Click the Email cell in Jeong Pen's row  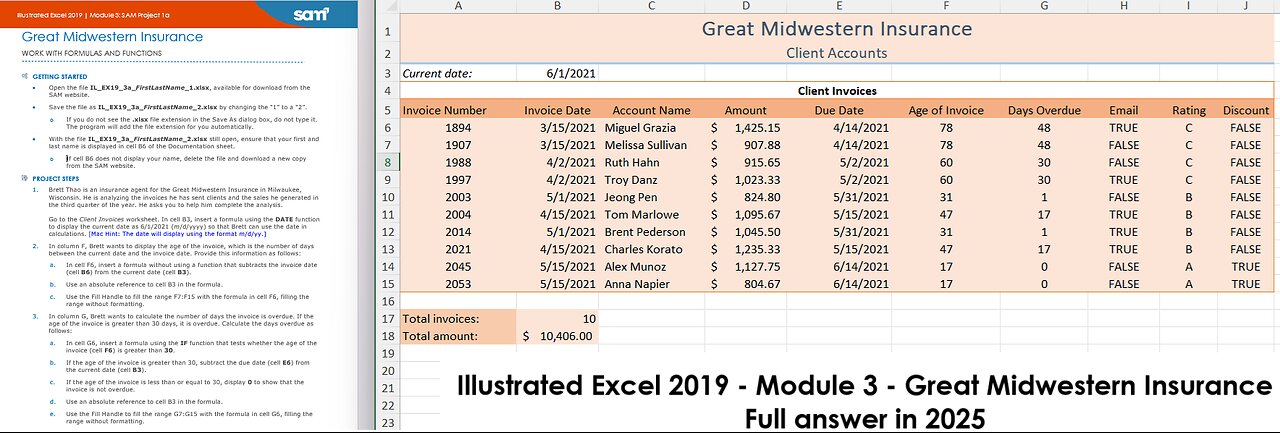pyautogui.click(x=1123, y=198)
